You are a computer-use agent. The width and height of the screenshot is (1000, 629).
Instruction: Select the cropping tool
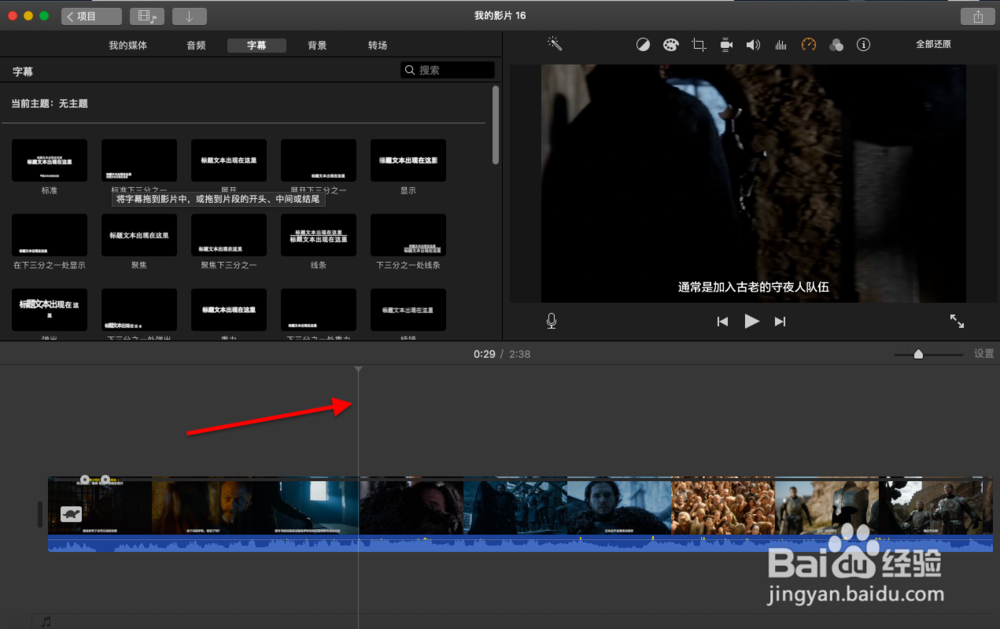[698, 45]
